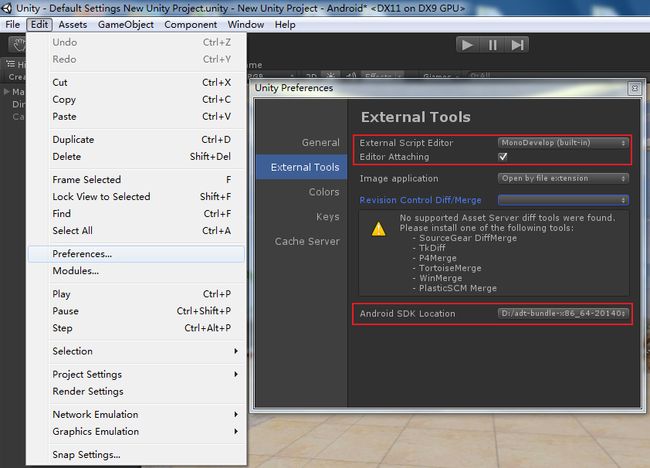Expand the Graphics Emulation submenu

(x=136, y=432)
